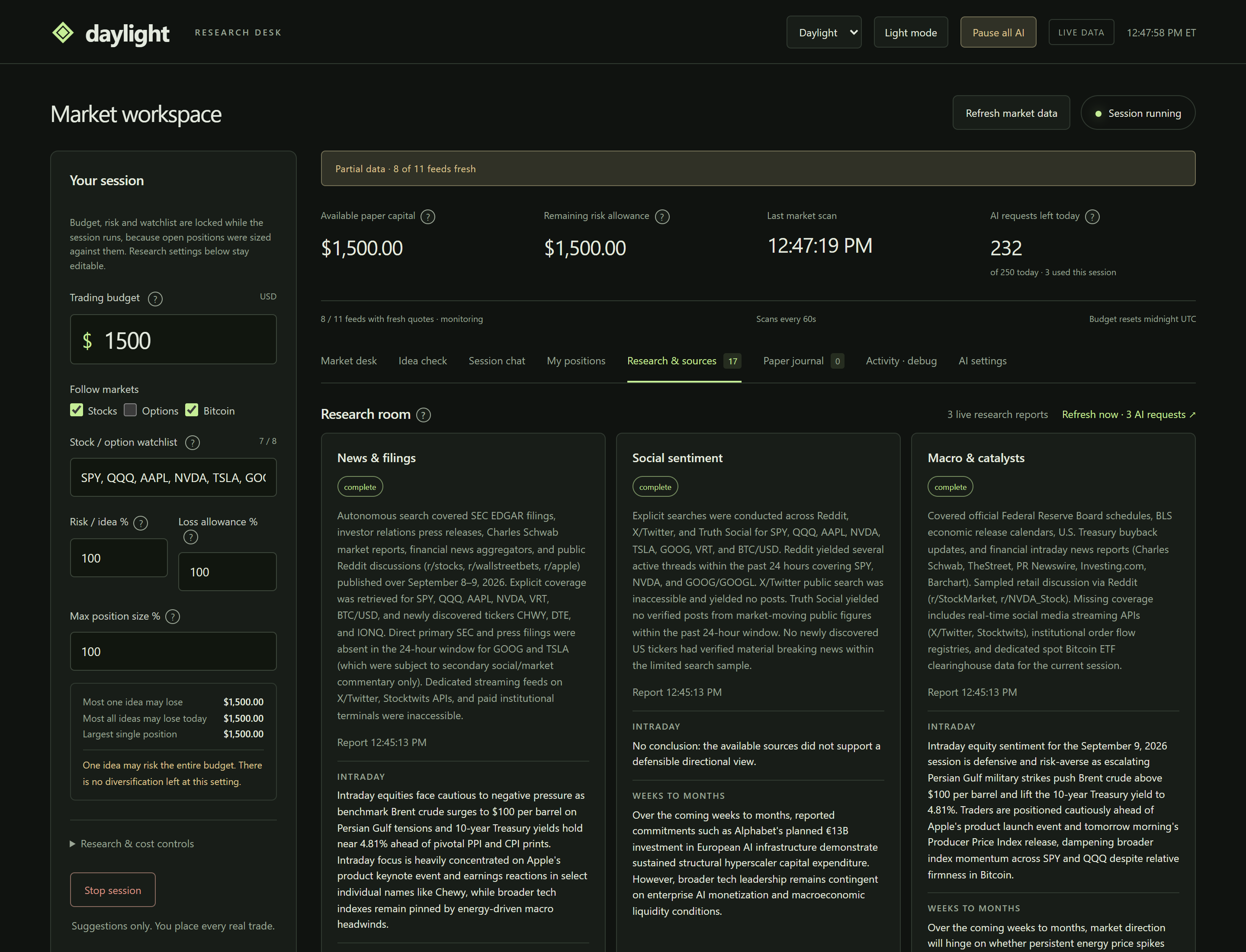Click the Max position size % field
The height and width of the screenshot is (952, 1246).
[x=173, y=652]
